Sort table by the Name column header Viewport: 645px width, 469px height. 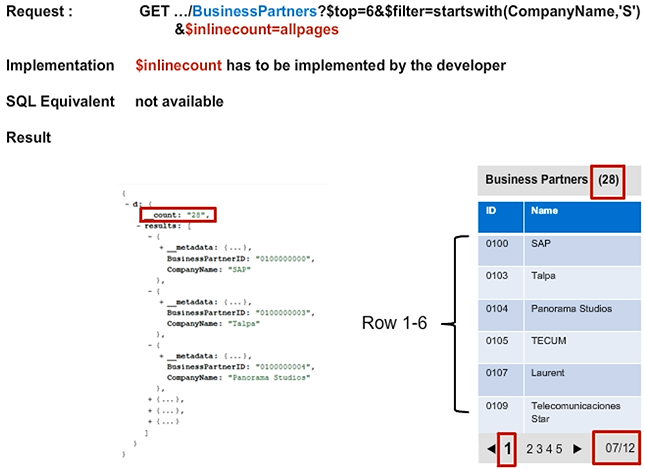[x=545, y=212]
